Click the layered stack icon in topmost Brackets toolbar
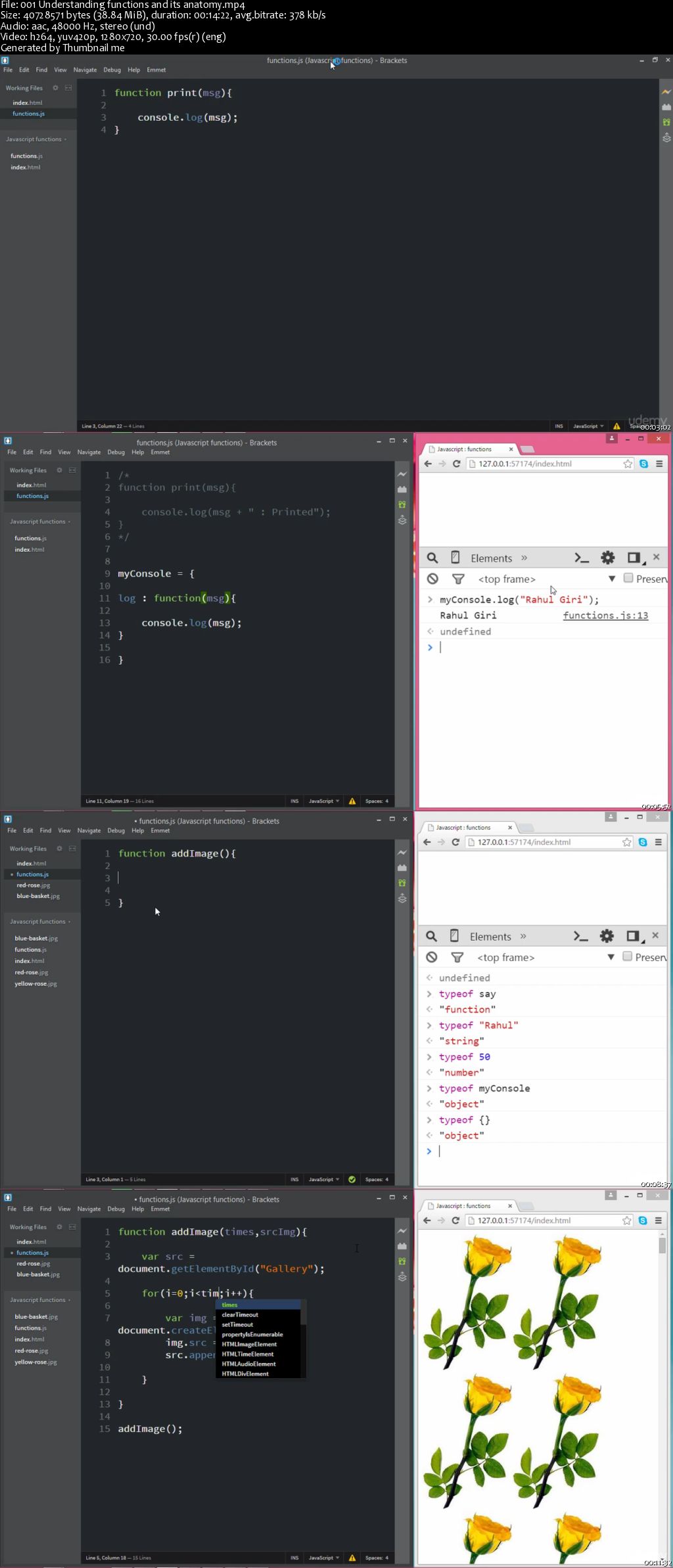Screen dimensions: 673x1568 [x=666, y=138]
